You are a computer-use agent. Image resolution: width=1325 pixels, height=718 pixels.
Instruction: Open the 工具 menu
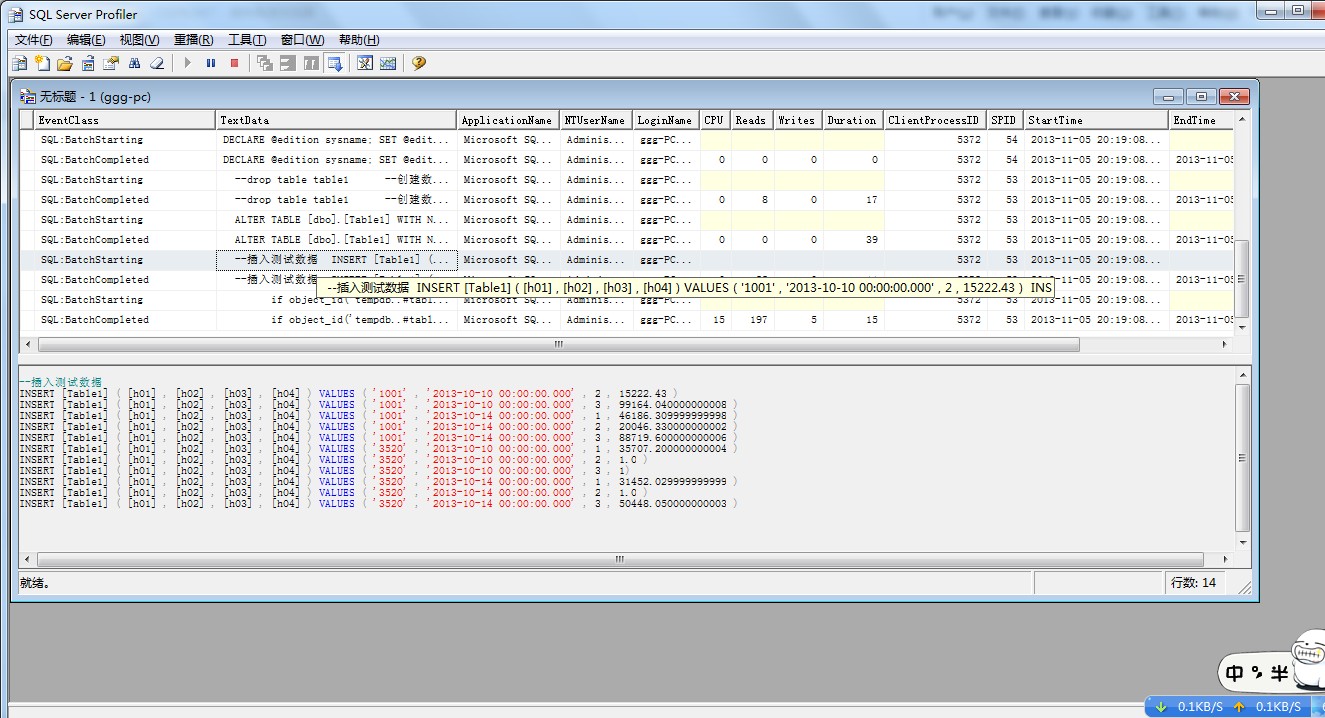click(x=249, y=39)
